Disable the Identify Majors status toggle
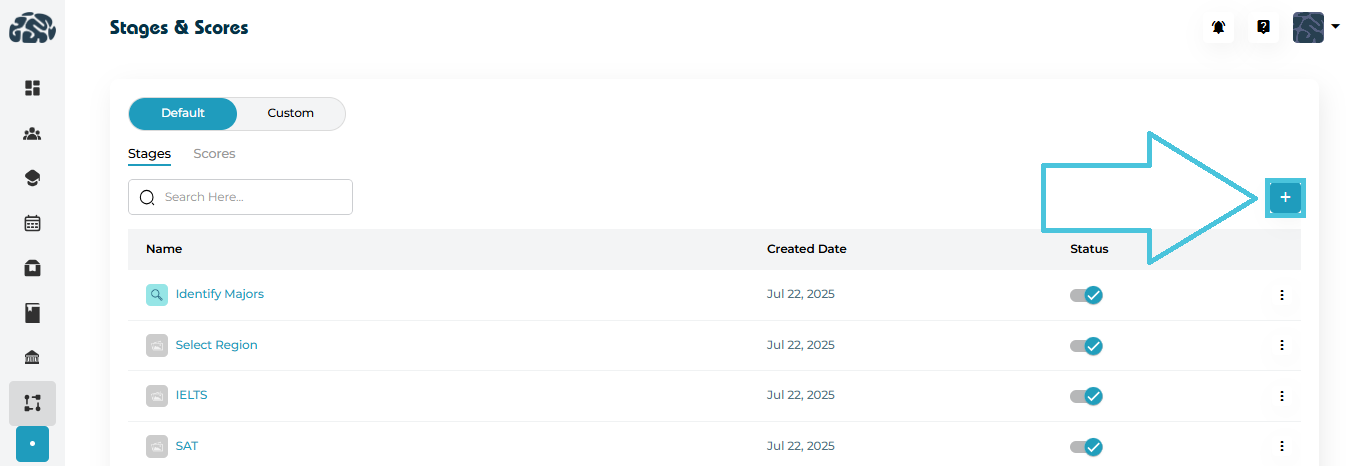The width and height of the screenshot is (1358, 466). (x=1086, y=295)
